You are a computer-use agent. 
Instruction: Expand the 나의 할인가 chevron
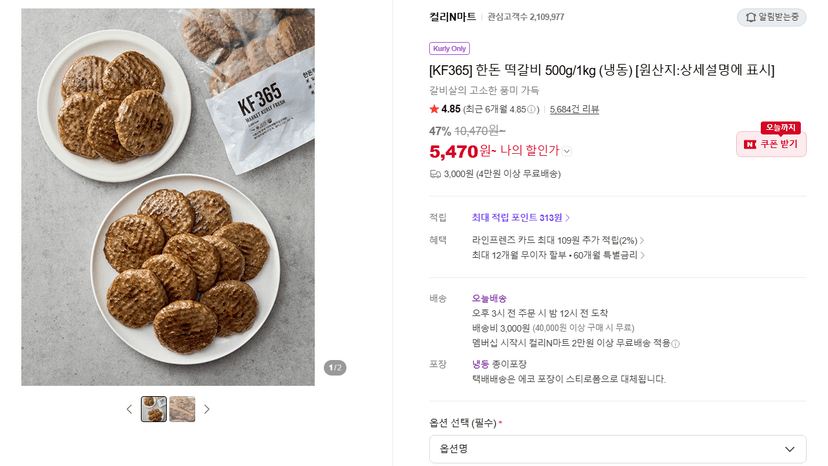coord(567,152)
